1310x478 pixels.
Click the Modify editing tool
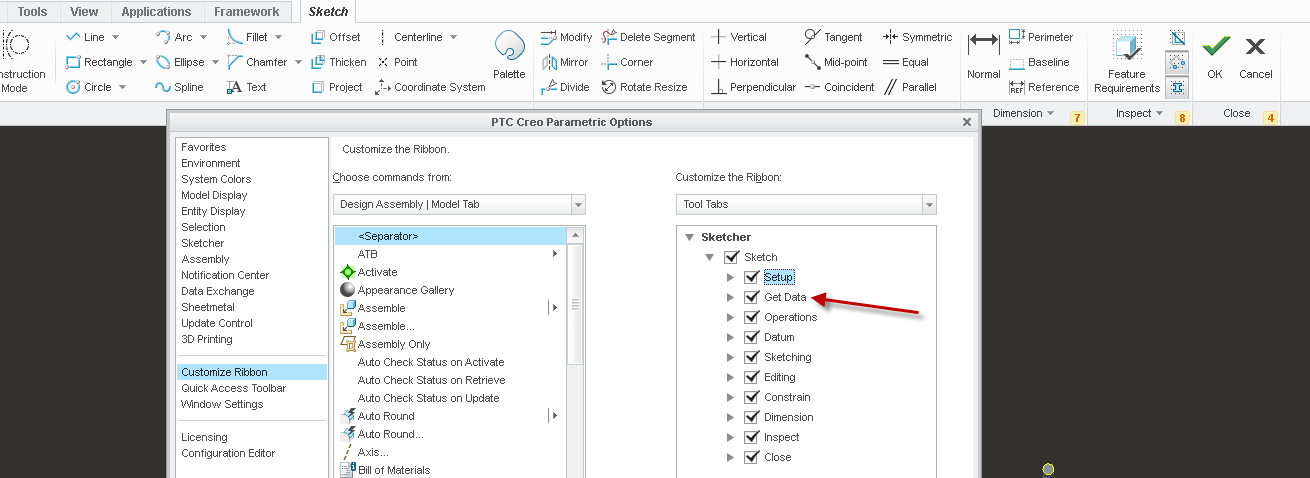pos(566,37)
